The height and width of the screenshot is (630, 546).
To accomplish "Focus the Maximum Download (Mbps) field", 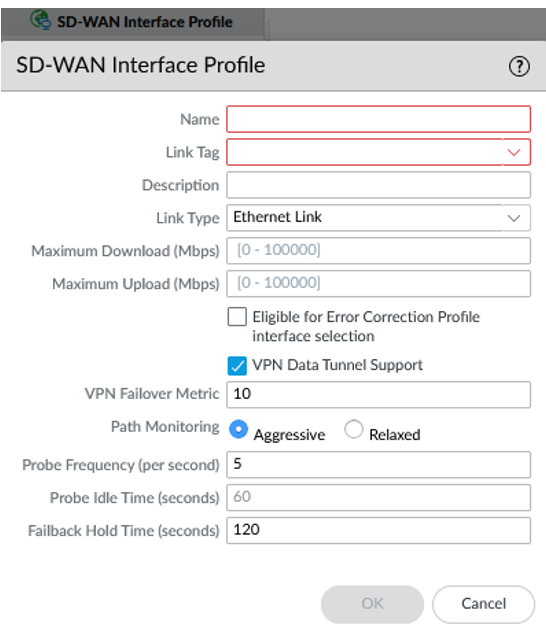I will coord(378,251).
